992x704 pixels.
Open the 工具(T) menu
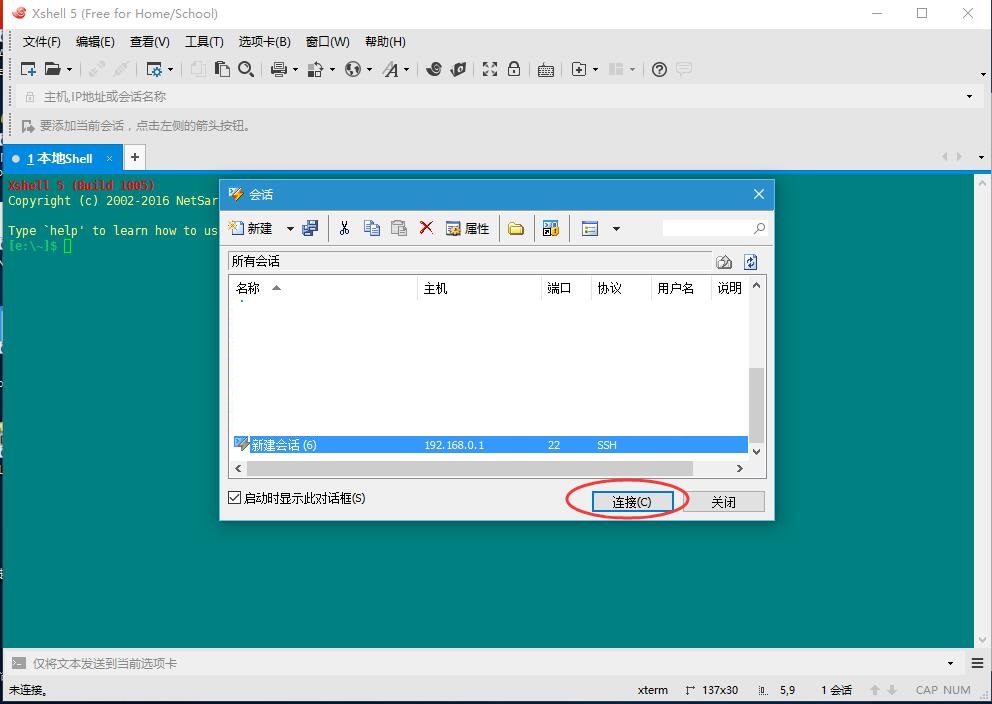click(x=204, y=42)
